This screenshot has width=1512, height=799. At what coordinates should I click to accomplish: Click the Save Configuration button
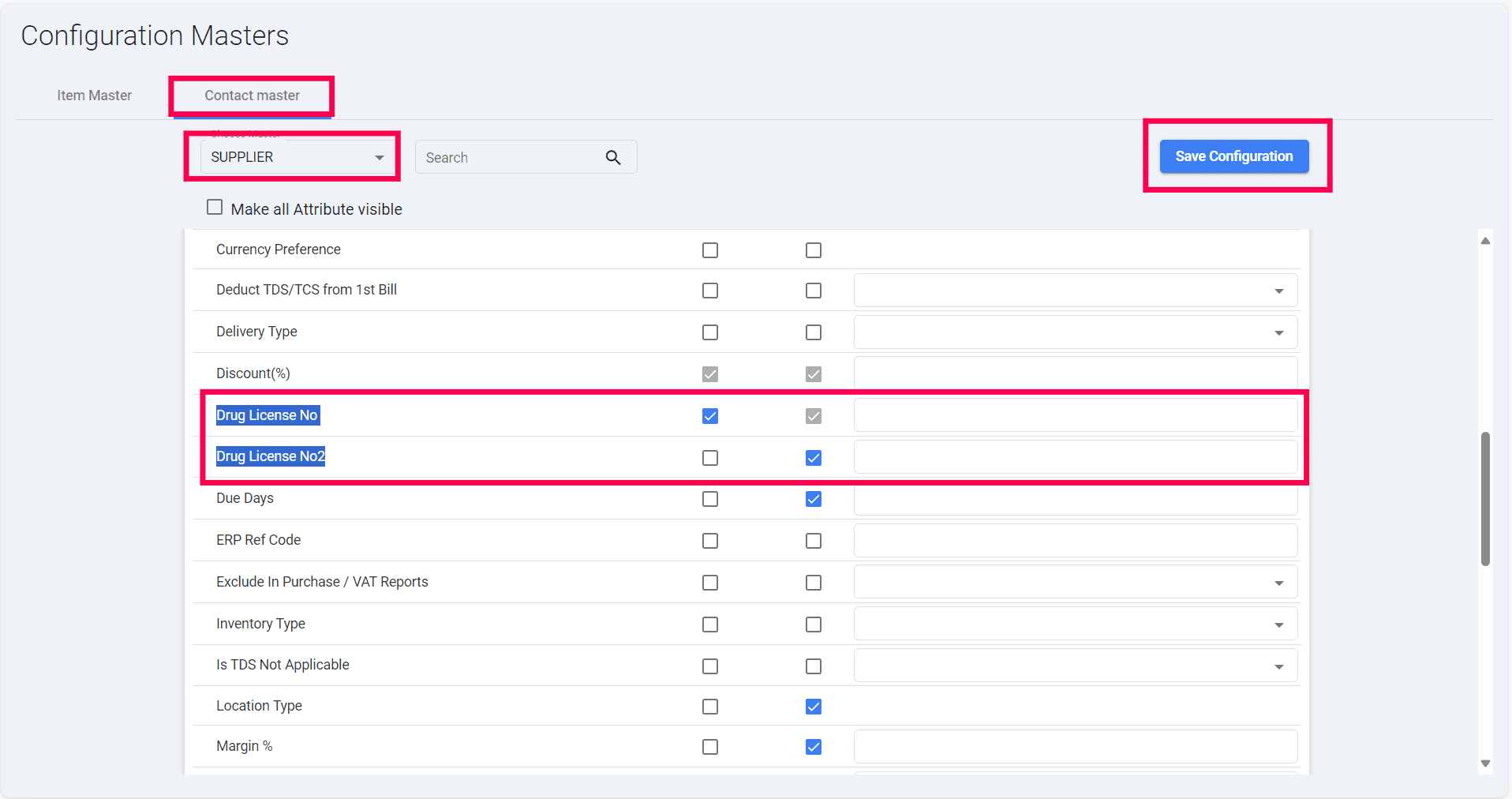[x=1233, y=156]
